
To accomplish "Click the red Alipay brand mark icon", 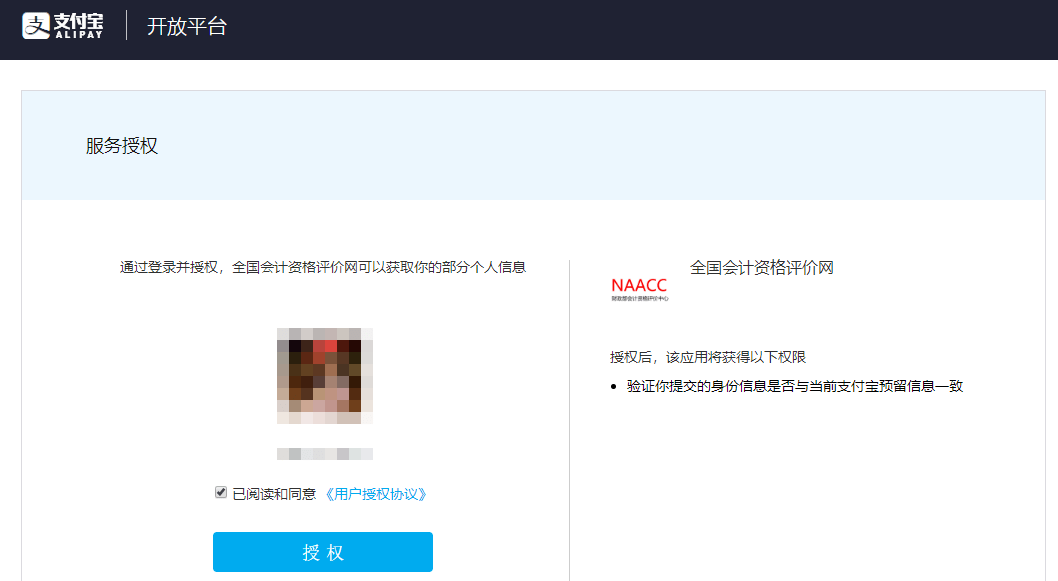I will [36, 27].
